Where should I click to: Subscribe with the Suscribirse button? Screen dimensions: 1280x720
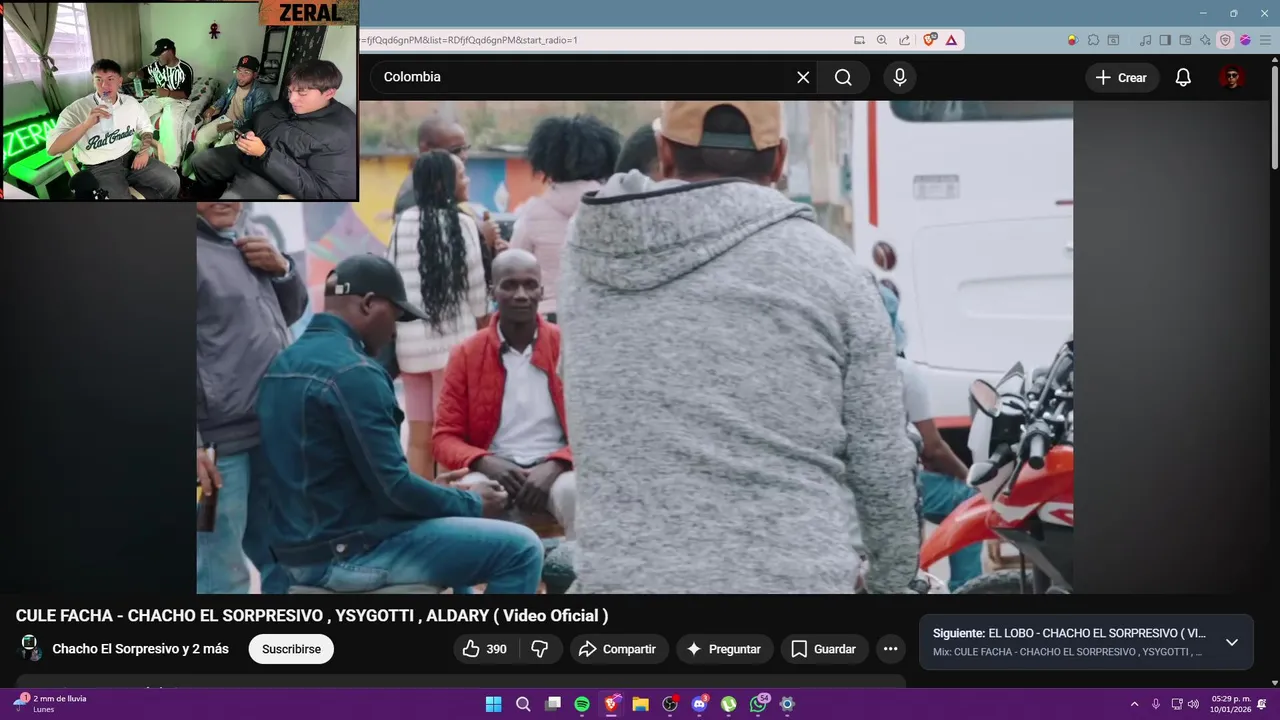coord(291,649)
